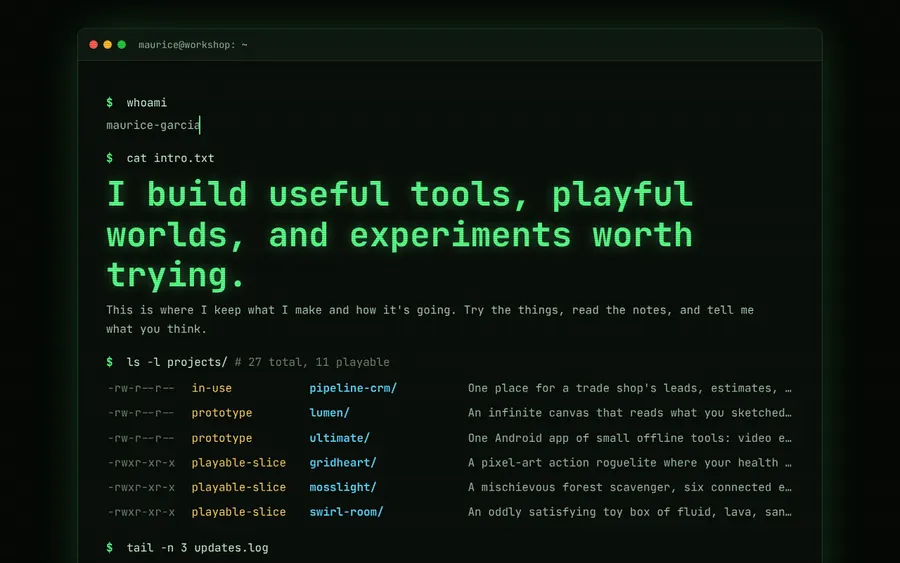
Task: Click the 'I build useful tools' headline
Action: click(x=400, y=234)
